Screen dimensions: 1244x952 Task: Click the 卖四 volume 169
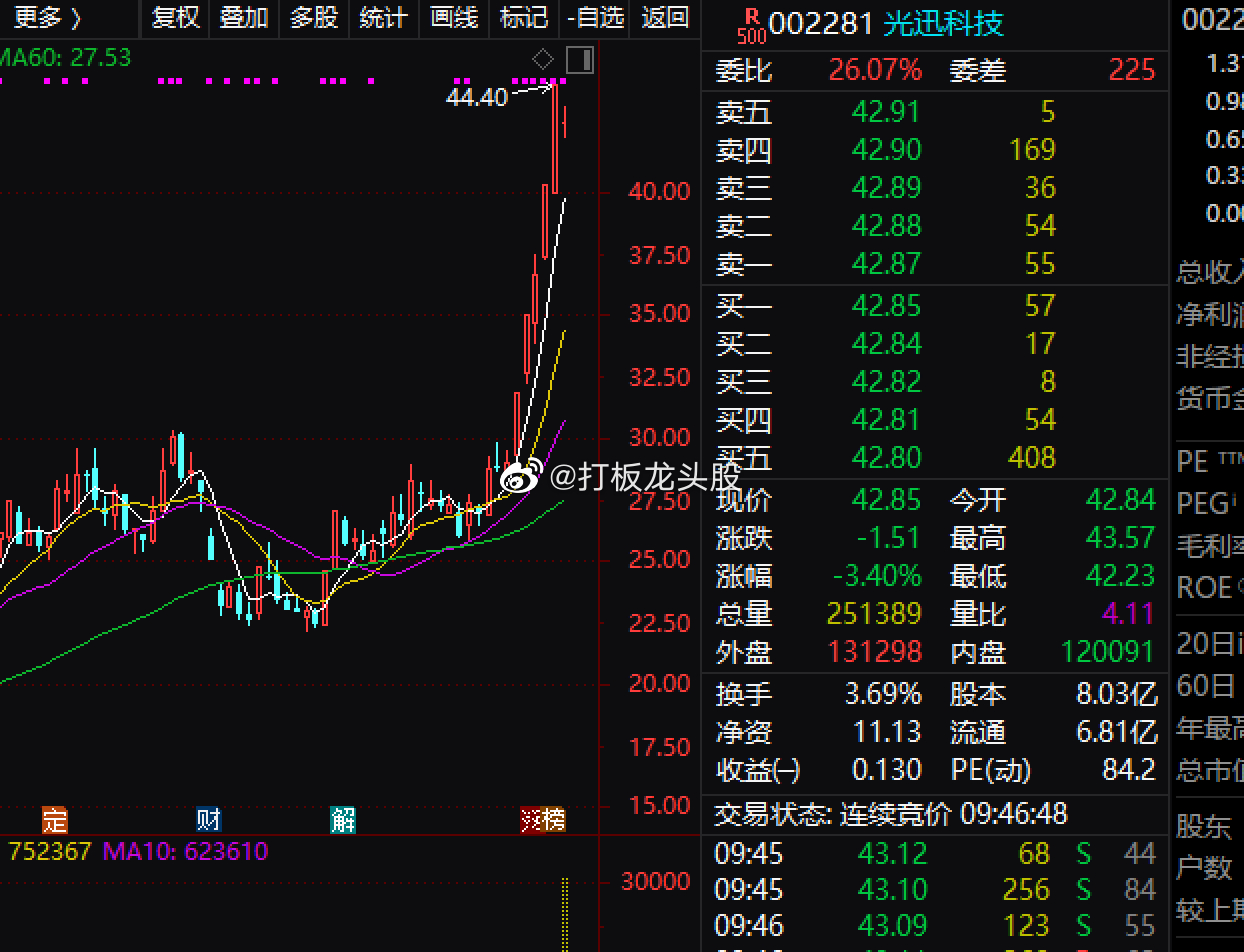(x=1032, y=150)
